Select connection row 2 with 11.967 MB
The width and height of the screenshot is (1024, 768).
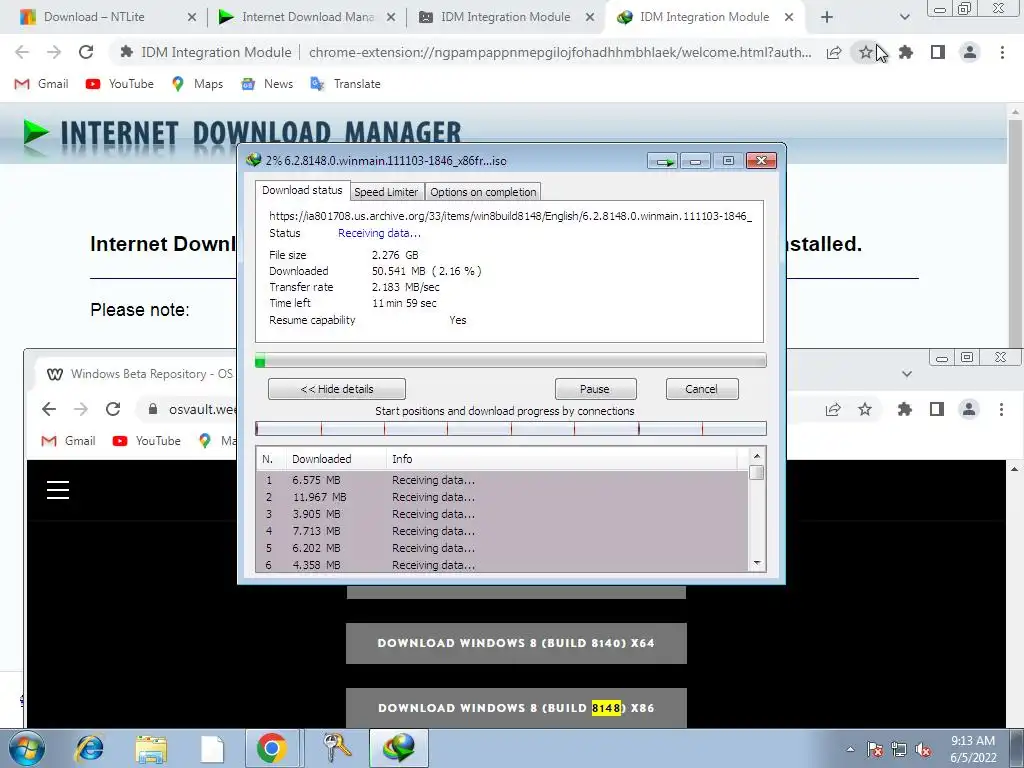502,497
